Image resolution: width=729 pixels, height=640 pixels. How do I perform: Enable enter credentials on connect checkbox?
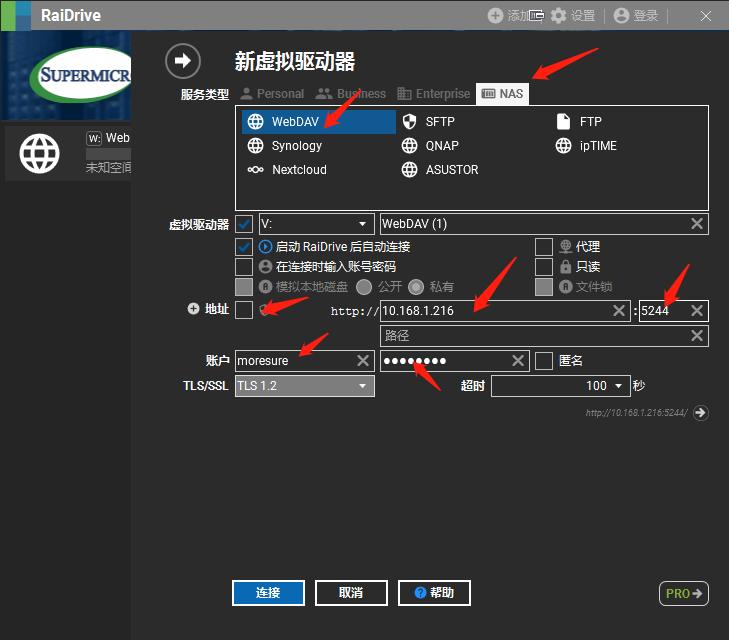[244, 267]
